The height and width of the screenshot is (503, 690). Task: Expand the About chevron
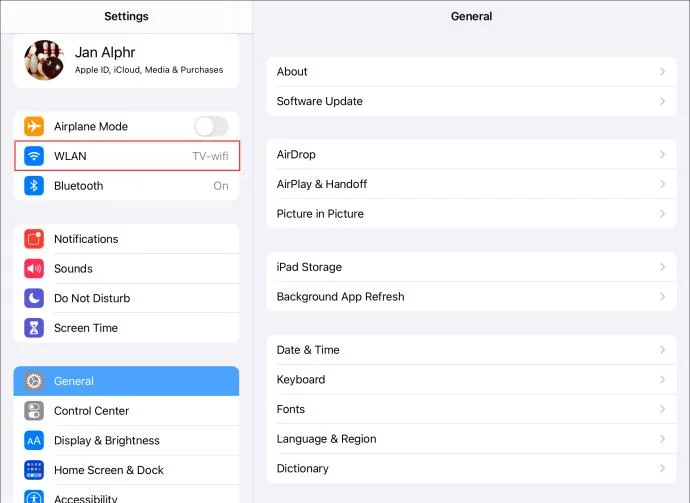tap(662, 71)
